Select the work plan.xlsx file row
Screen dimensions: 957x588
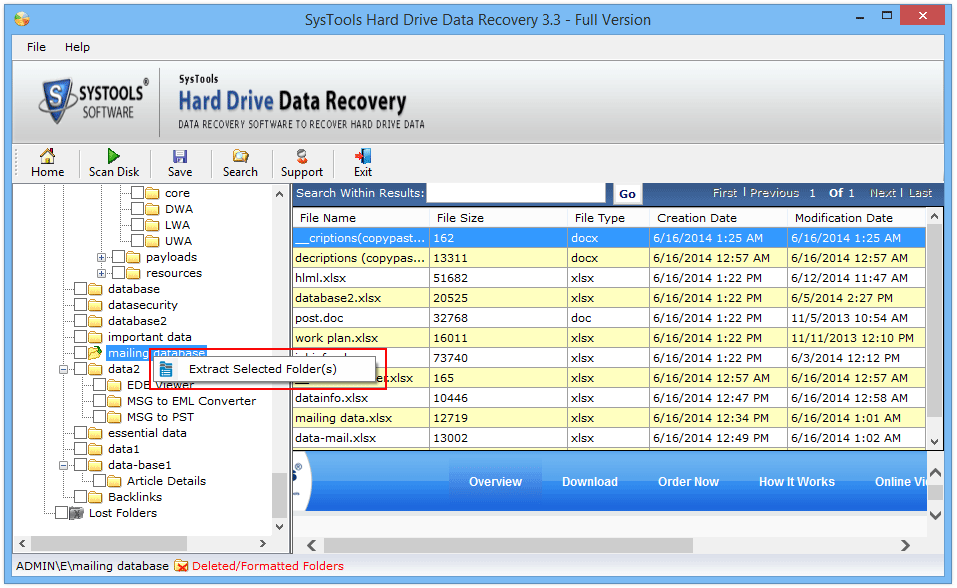point(609,338)
